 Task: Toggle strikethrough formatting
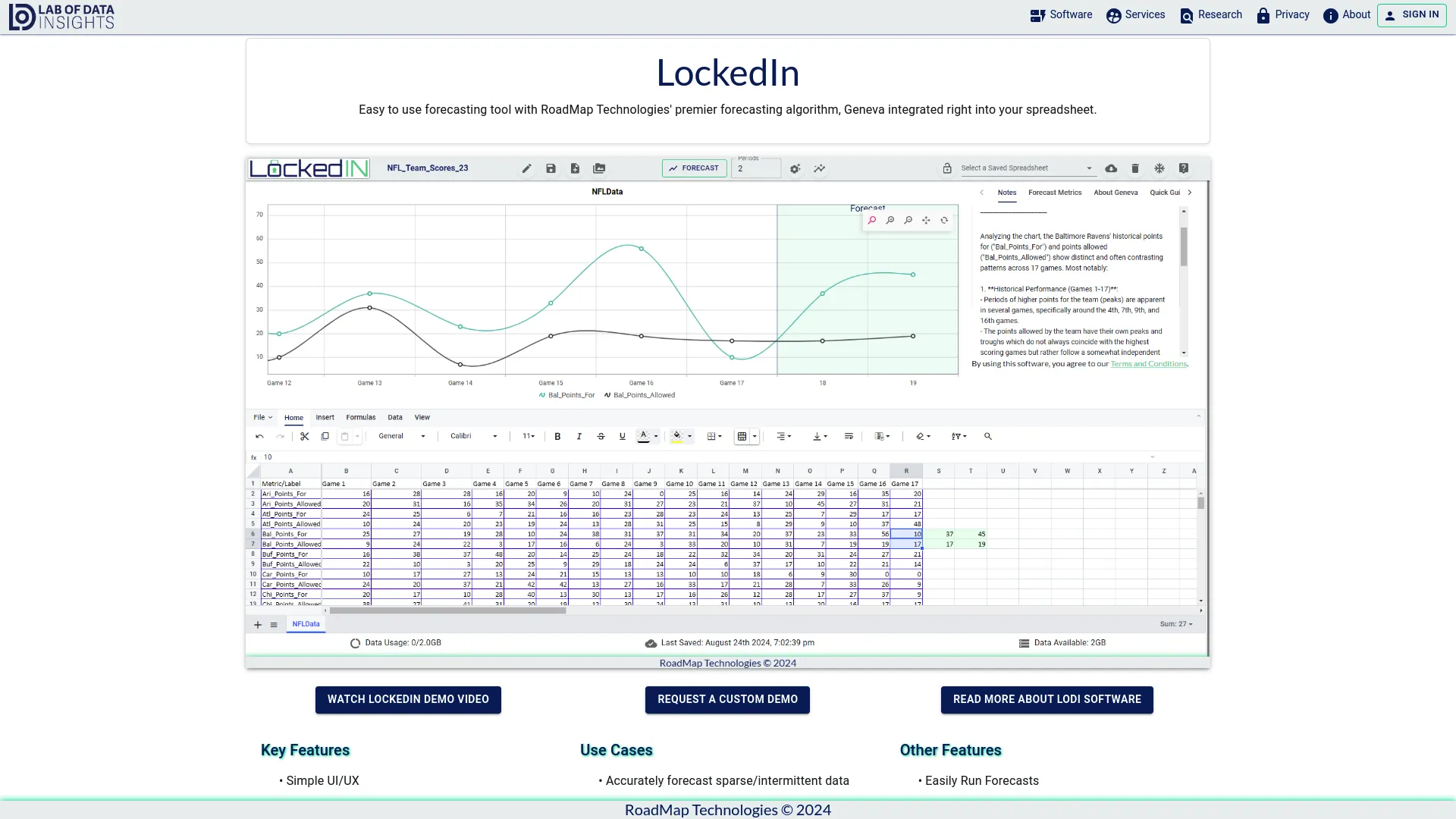click(x=601, y=437)
